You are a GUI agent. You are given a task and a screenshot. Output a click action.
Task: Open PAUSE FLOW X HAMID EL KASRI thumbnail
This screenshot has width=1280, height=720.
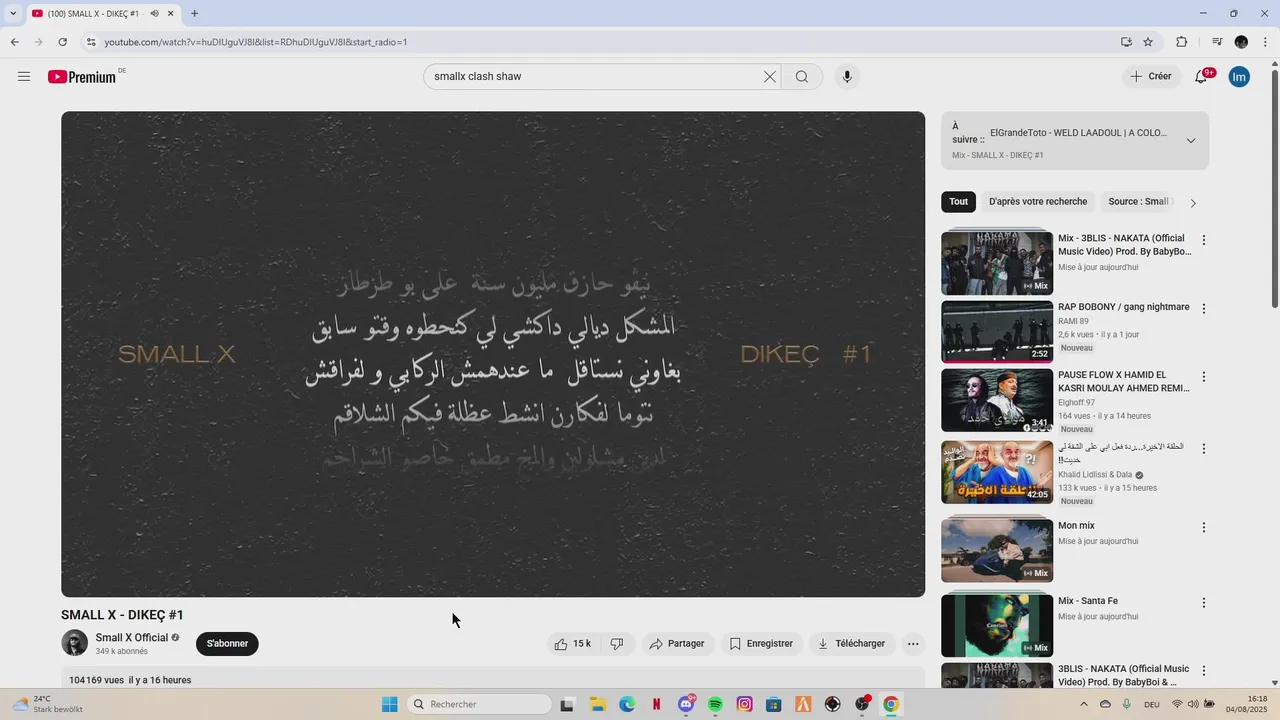997,400
